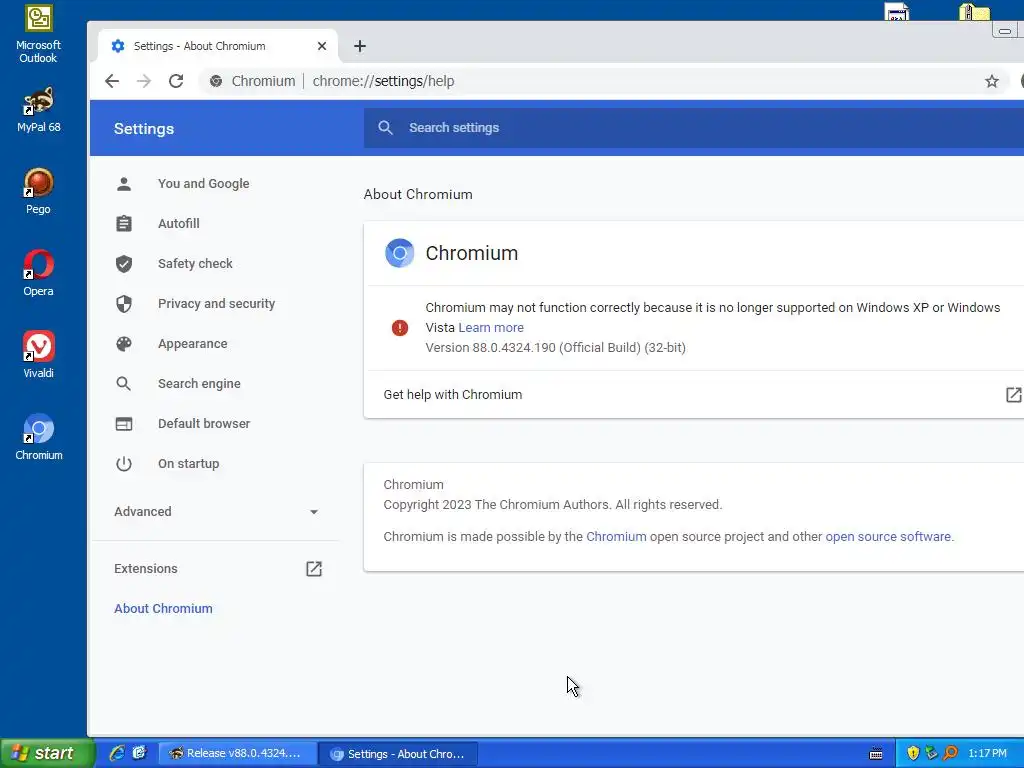Open the open source software link
The image size is (1024, 768).
888,537
